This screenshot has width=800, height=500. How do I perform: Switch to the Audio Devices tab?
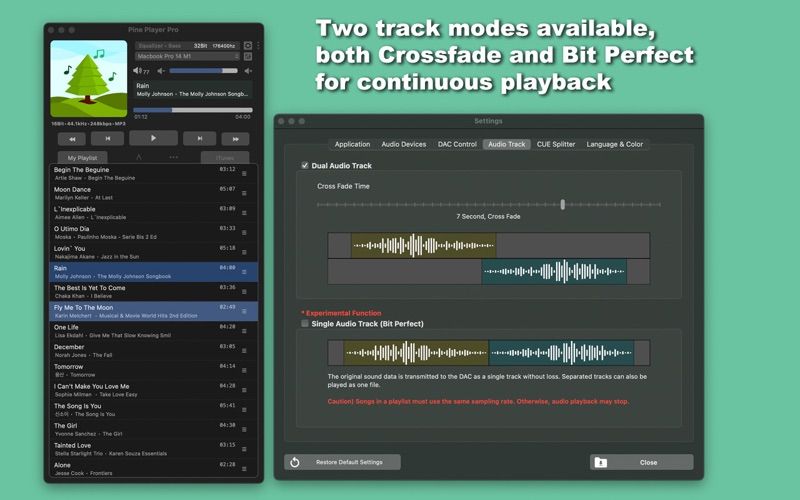404,144
